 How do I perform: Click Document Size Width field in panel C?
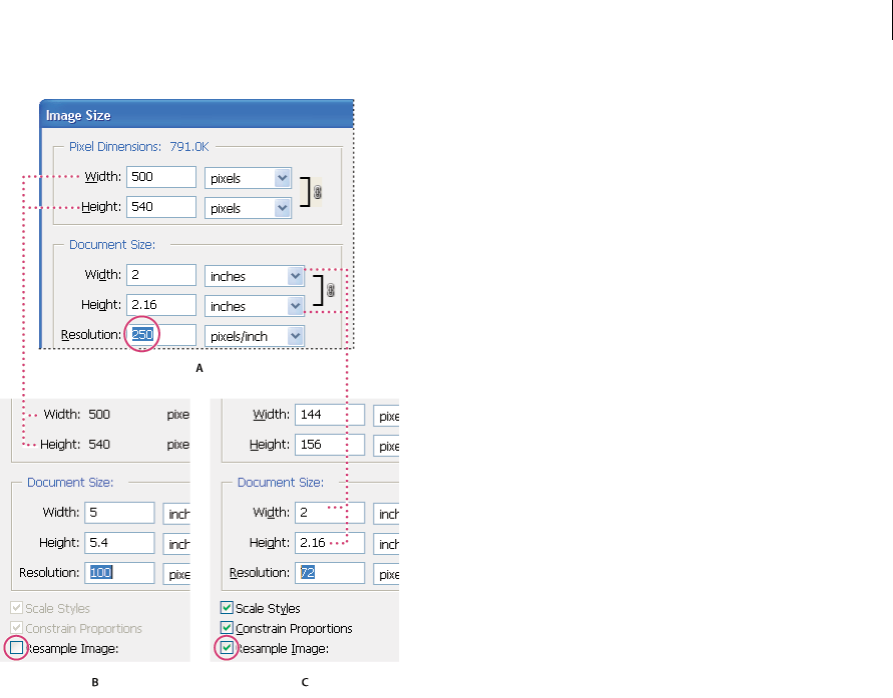point(330,513)
